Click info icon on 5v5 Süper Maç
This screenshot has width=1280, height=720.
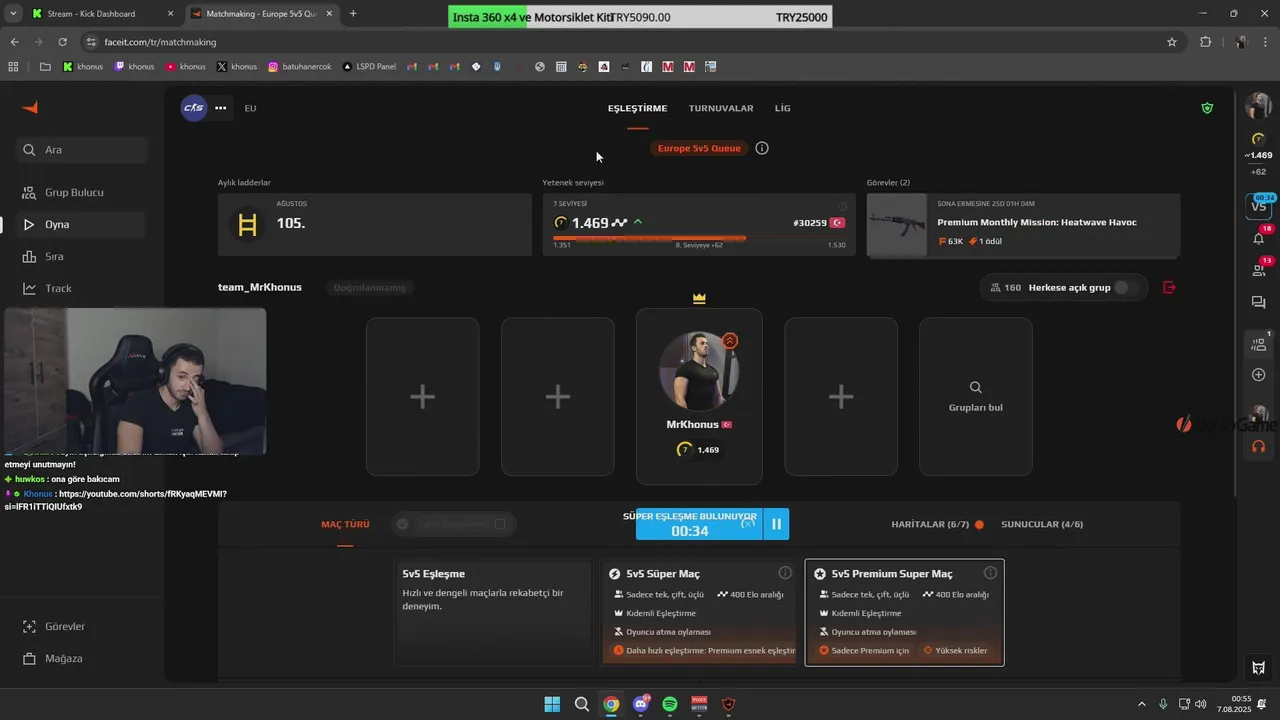pos(785,573)
